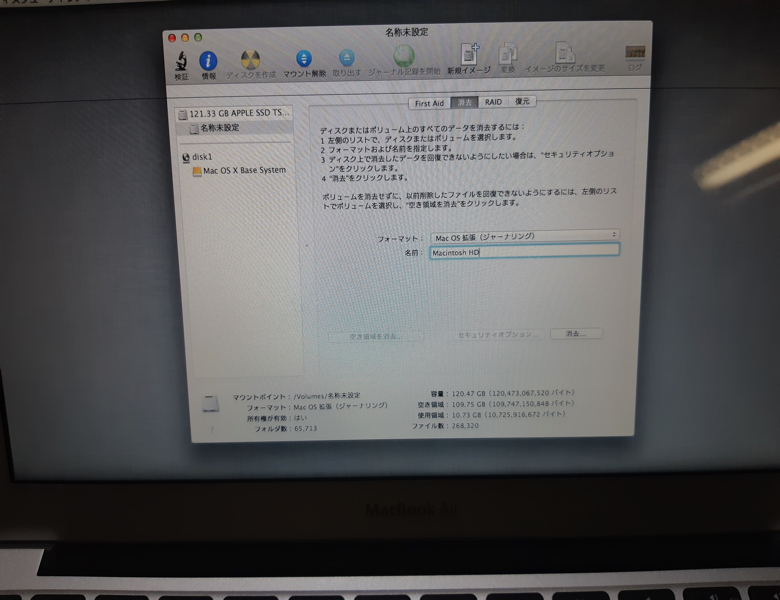
Task: Click the 消去... erase button
Action: click(x=576, y=333)
